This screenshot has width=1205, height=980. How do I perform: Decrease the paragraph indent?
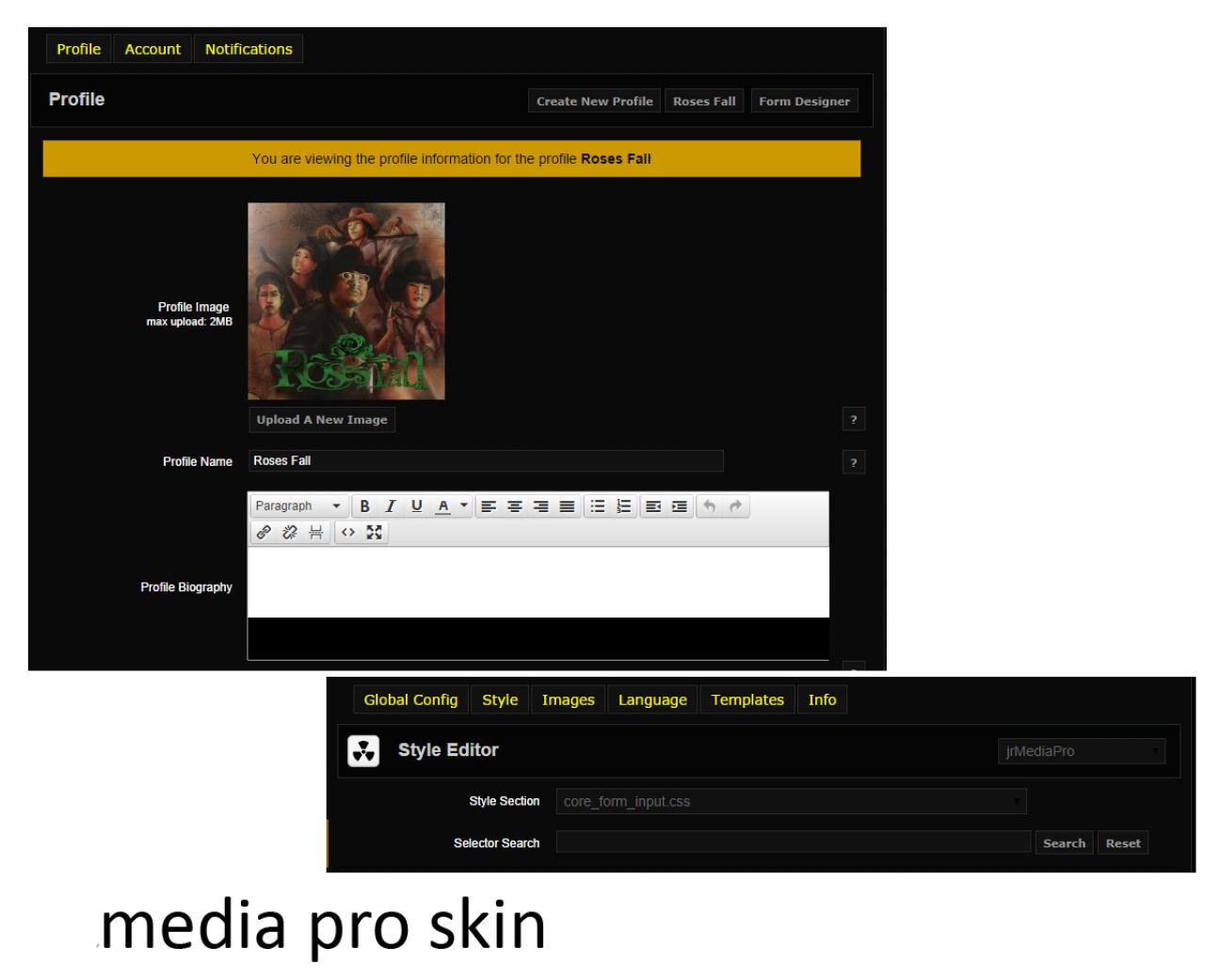(653, 506)
